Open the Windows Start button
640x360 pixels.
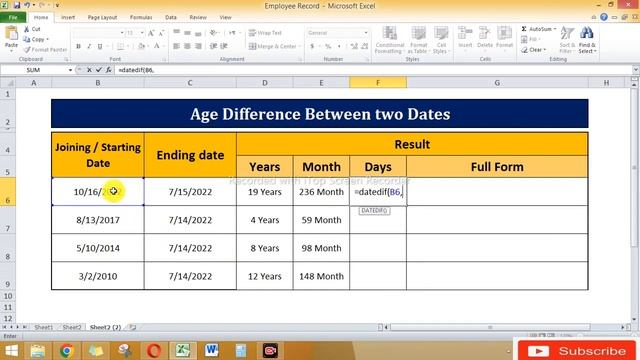click(x=11, y=351)
